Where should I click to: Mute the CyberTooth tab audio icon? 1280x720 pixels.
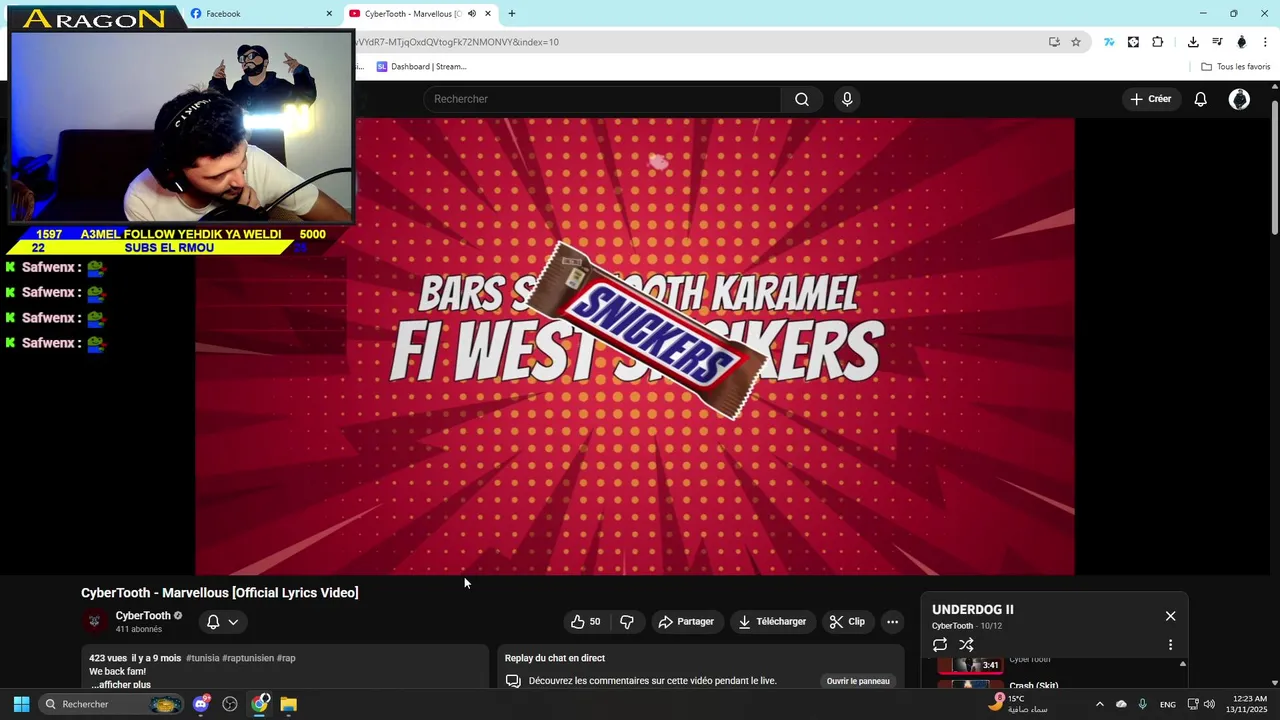tap(472, 14)
